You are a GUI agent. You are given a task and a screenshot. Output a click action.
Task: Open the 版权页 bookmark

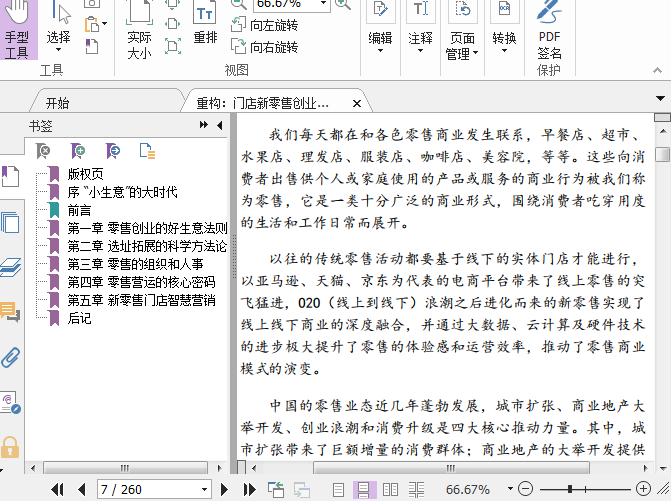pyautogui.click(x=85, y=174)
